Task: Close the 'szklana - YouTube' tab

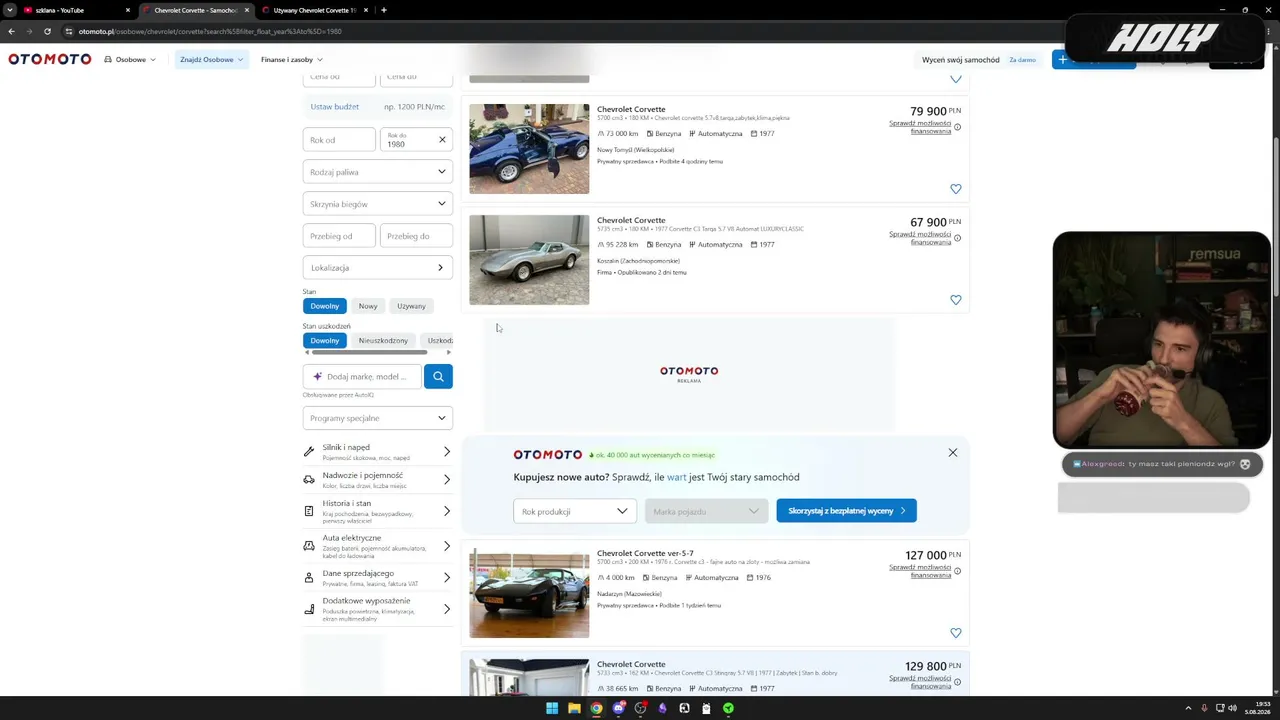Action: click(128, 10)
